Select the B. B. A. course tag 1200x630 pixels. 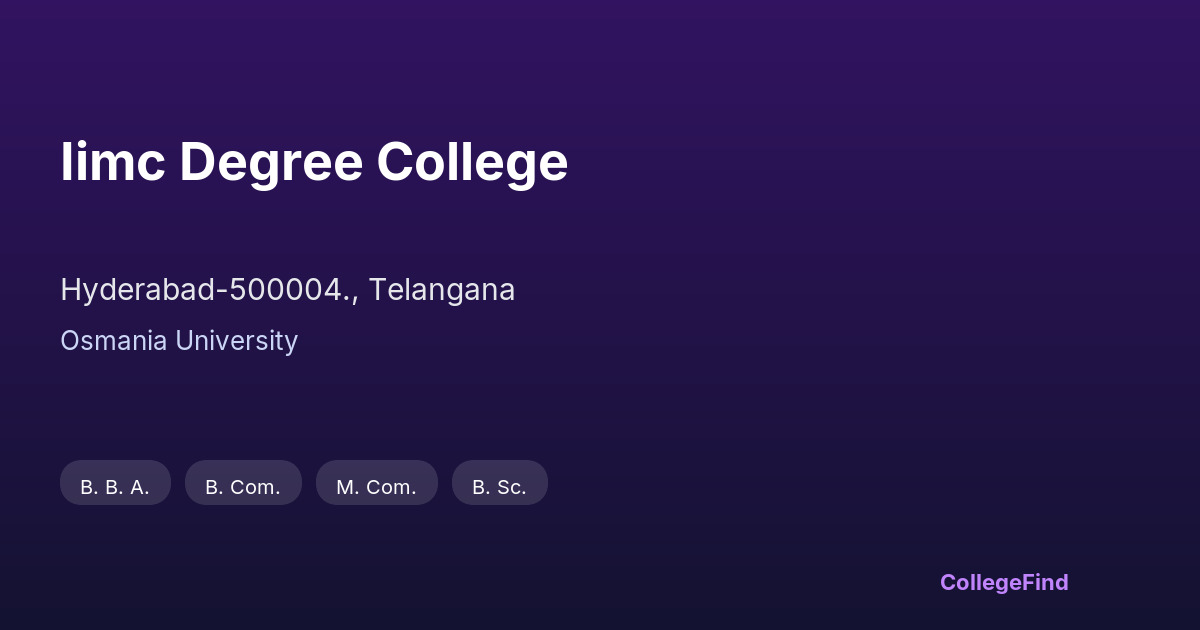[x=115, y=484]
